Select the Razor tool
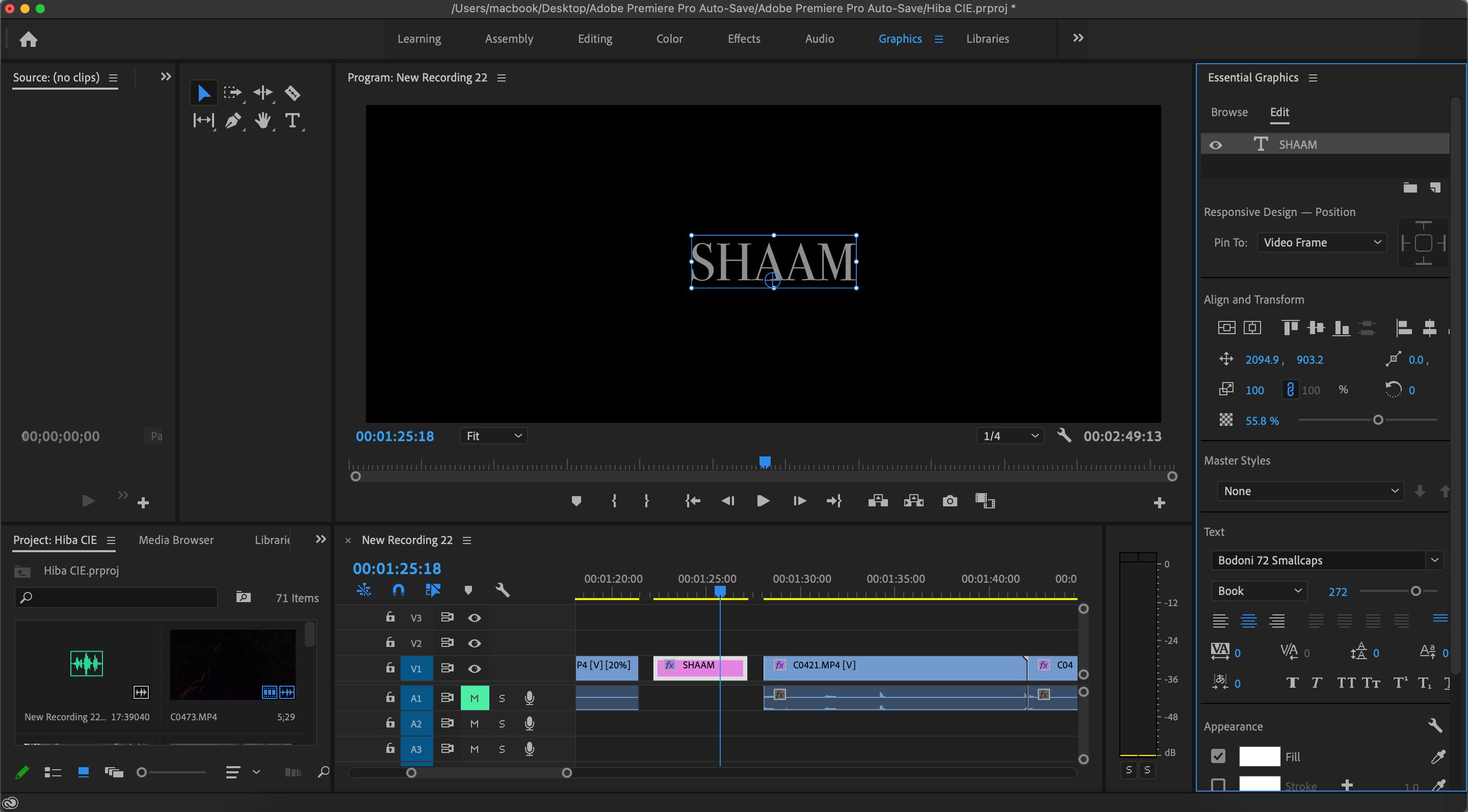 [293, 93]
